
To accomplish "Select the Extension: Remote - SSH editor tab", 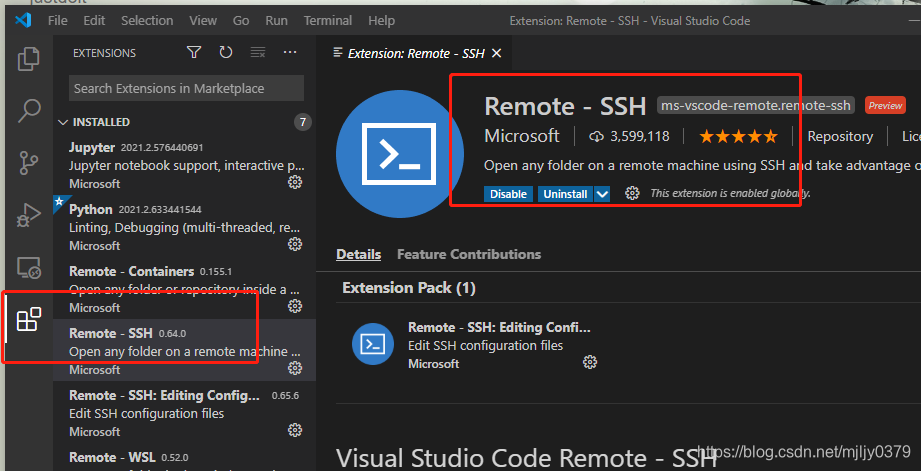I will [415, 53].
